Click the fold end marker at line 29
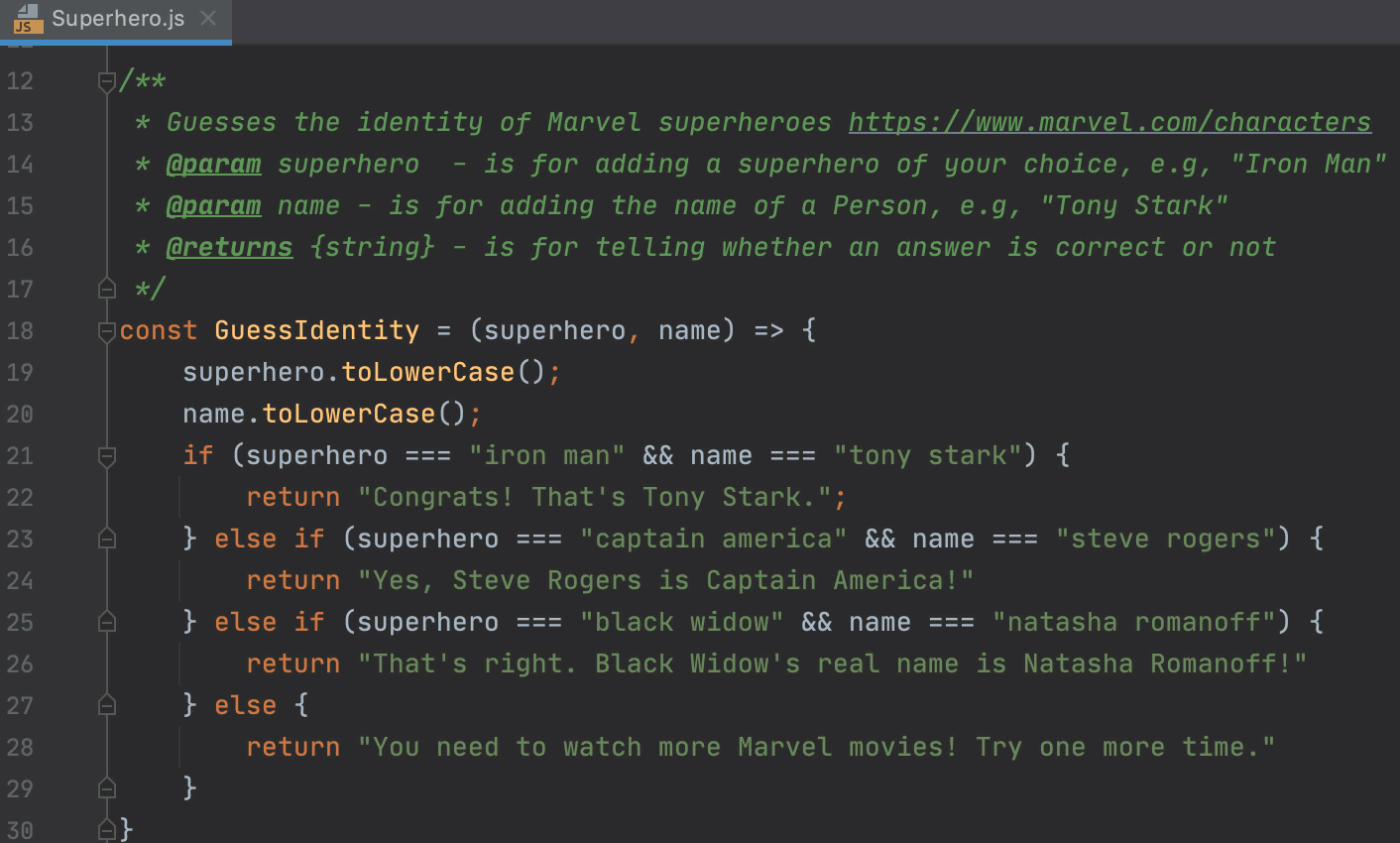The width and height of the screenshot is (1400, 843). pyautogui.click(x=105, y=787)
